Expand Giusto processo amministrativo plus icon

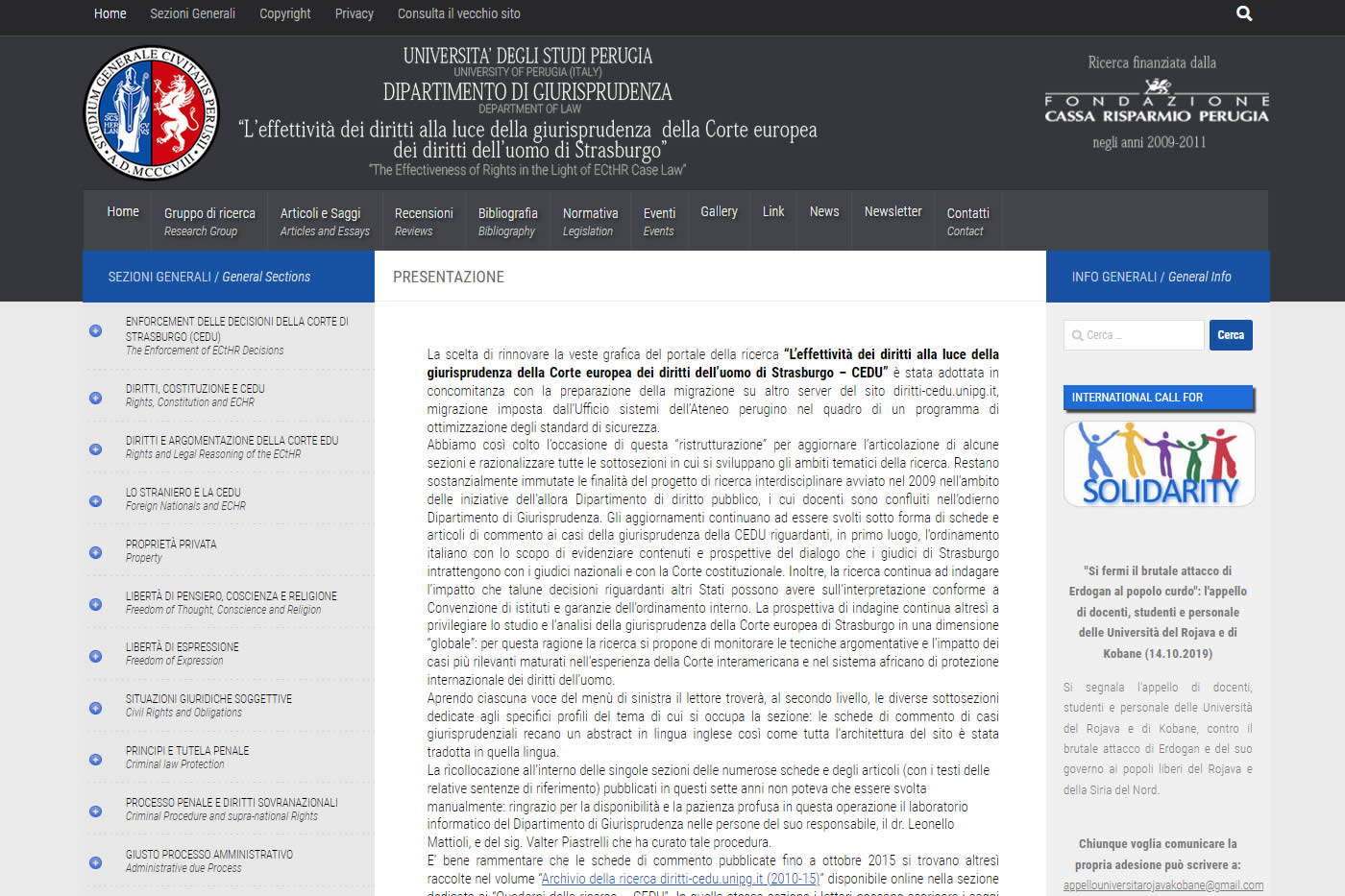click(95, 862)
